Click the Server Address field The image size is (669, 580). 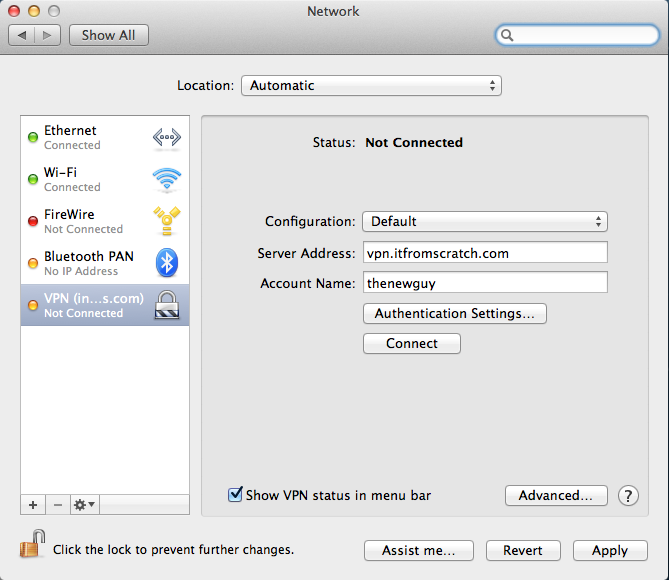point(485,253)
